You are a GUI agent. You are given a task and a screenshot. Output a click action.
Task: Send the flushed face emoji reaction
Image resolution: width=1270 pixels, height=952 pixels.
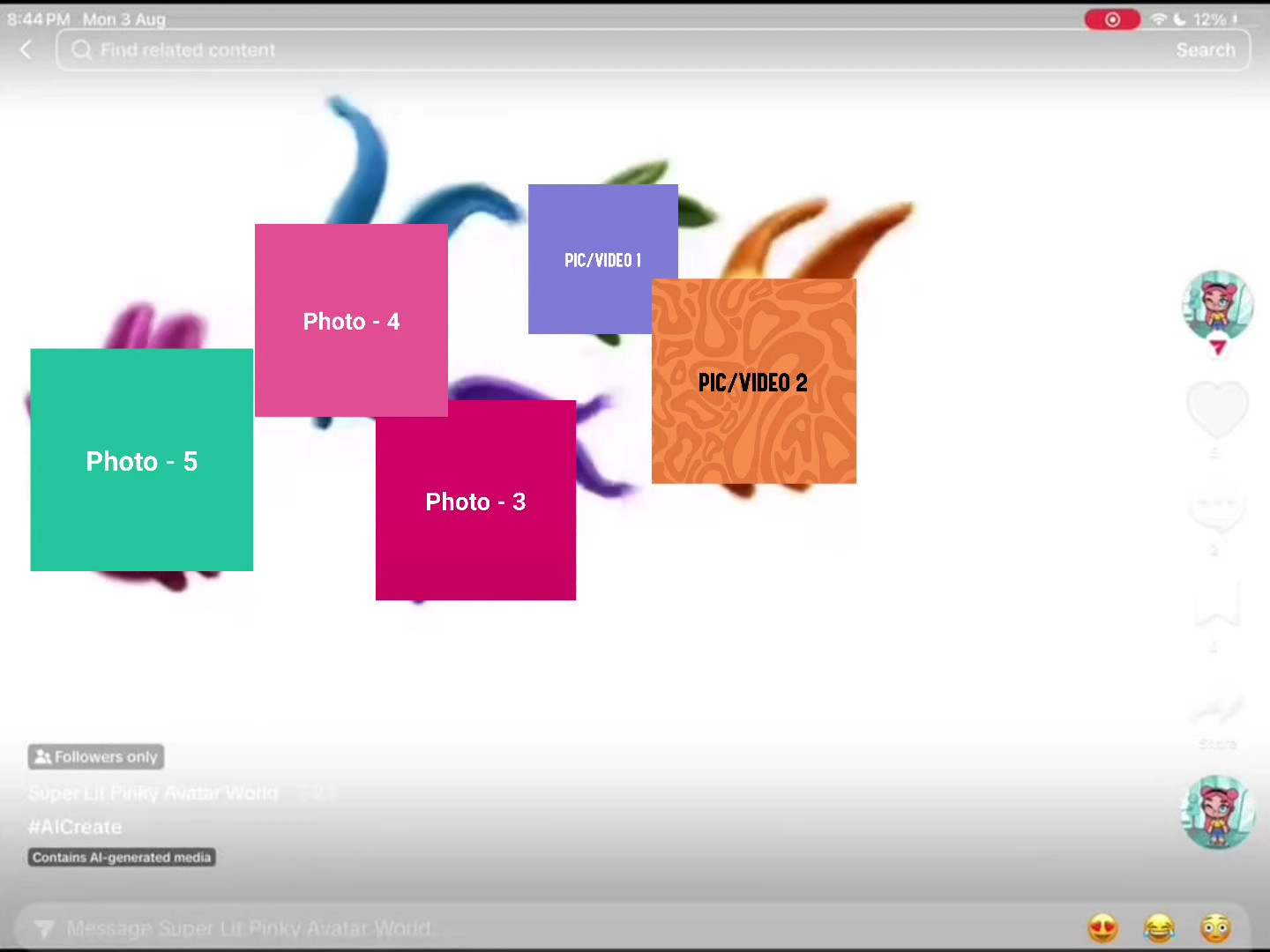[1215, 927]
